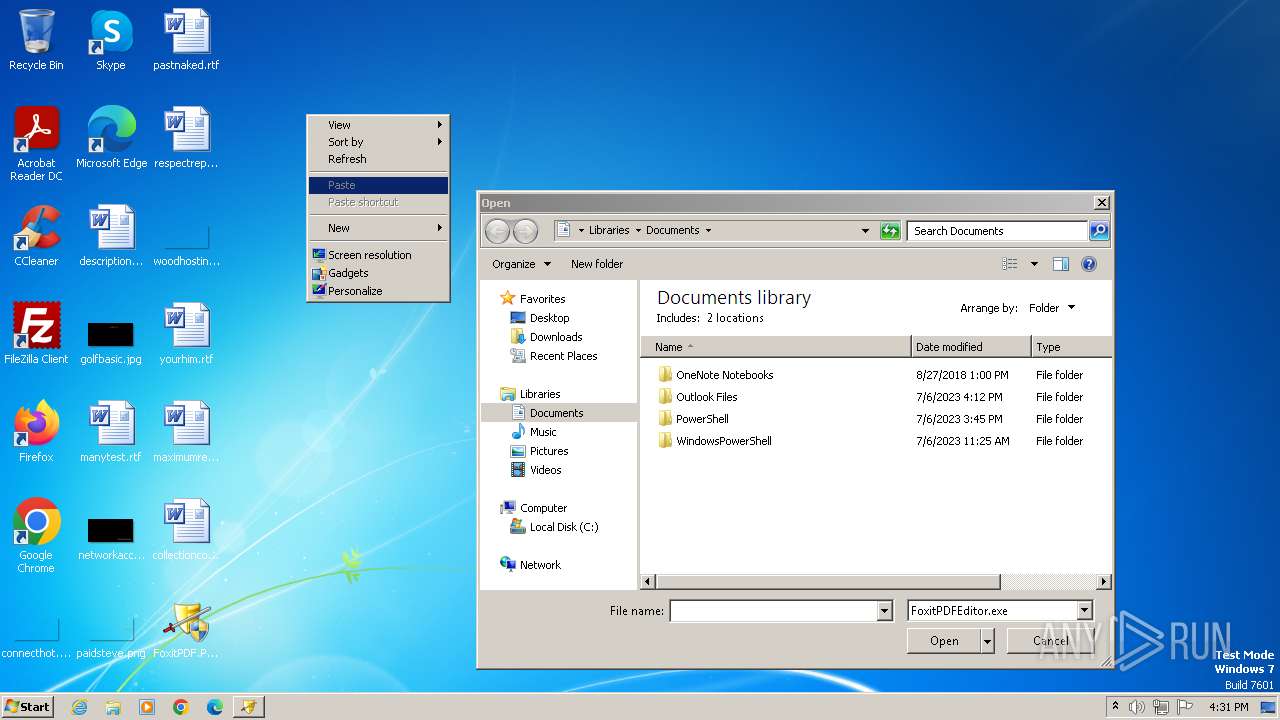Image resolution: width=1280 pixels, height=720 pixels.
Task: Open the Arrange by Folder dropdown
Action: point(1052,308)
